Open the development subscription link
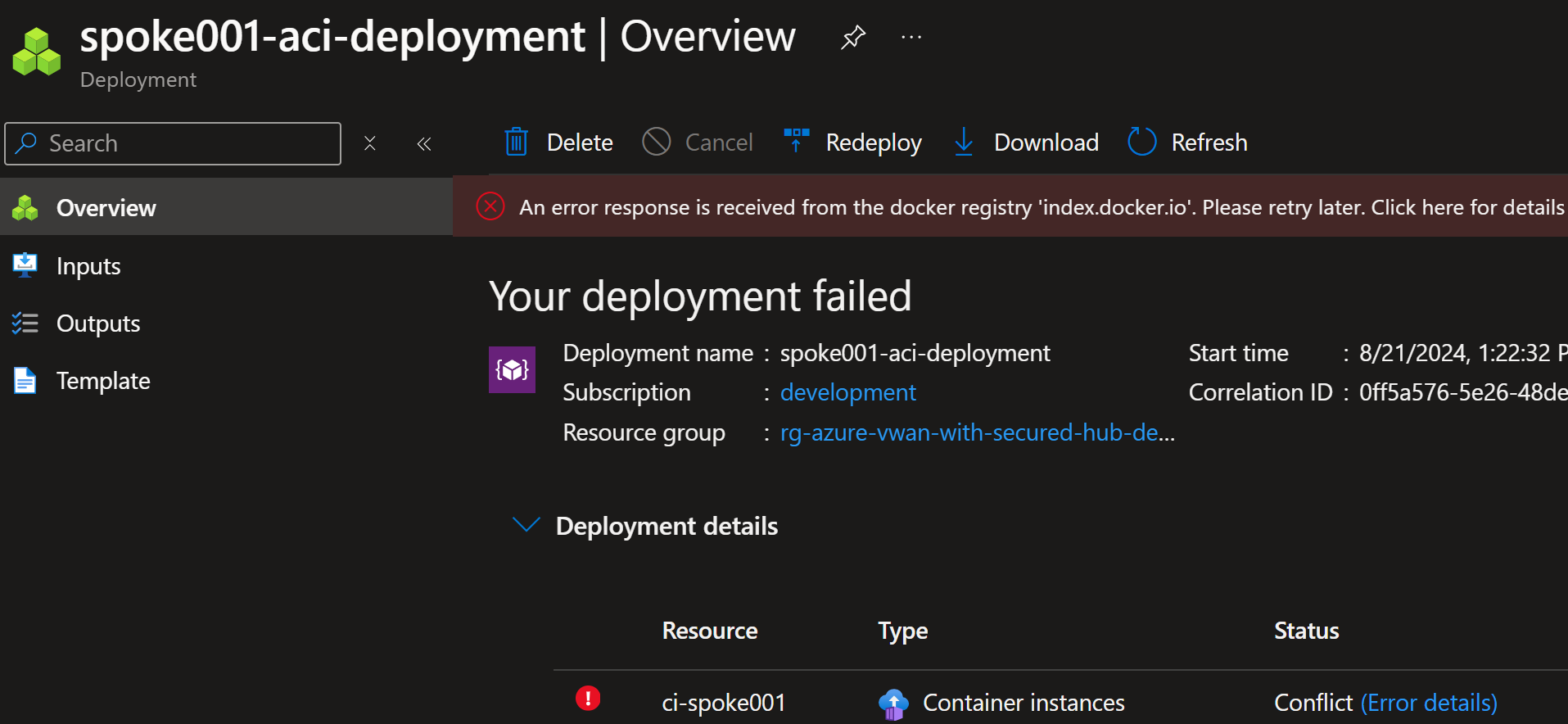 (847, 392)
